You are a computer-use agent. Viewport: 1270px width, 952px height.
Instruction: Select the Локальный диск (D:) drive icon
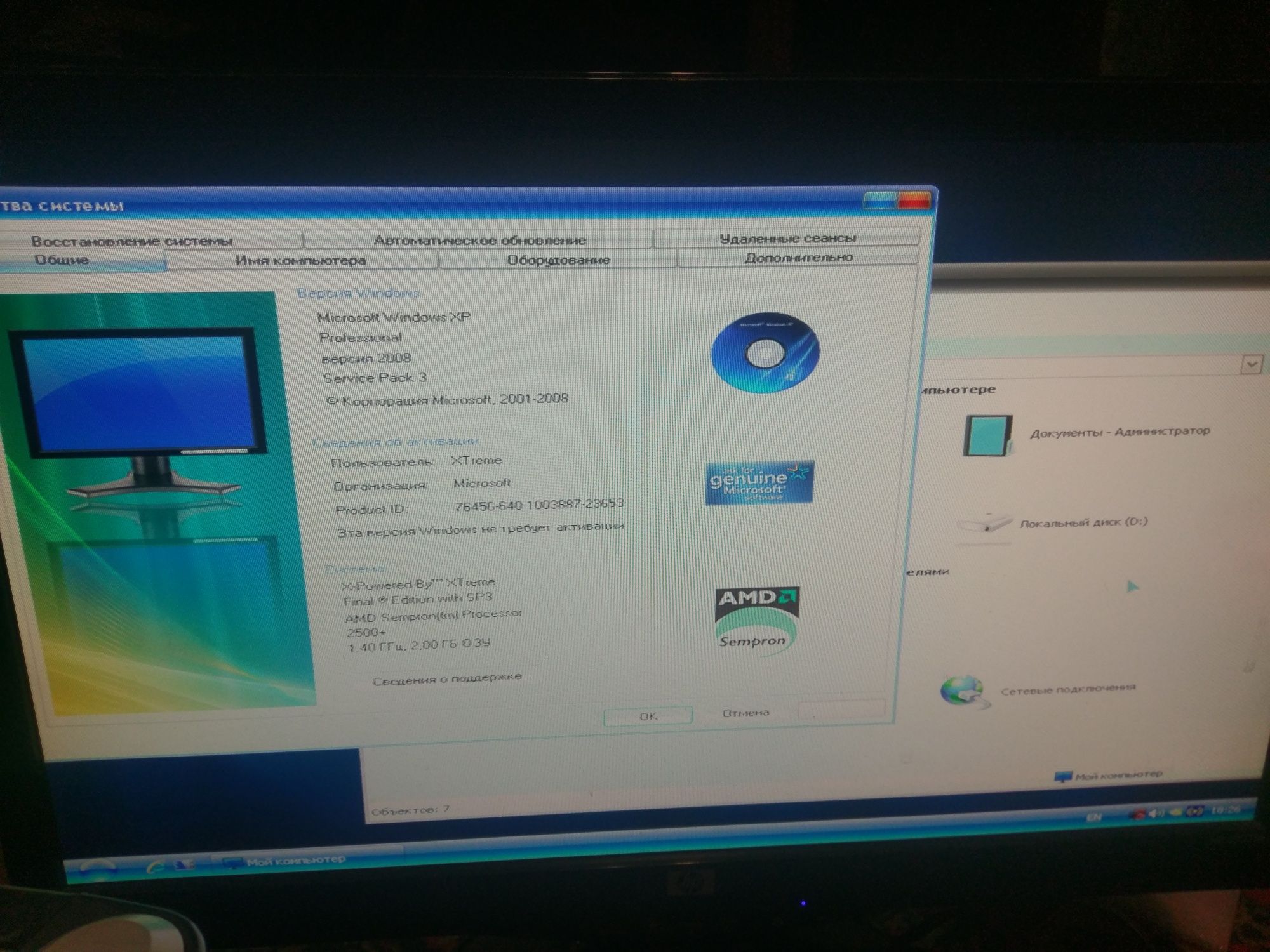[x=984, y=526]
